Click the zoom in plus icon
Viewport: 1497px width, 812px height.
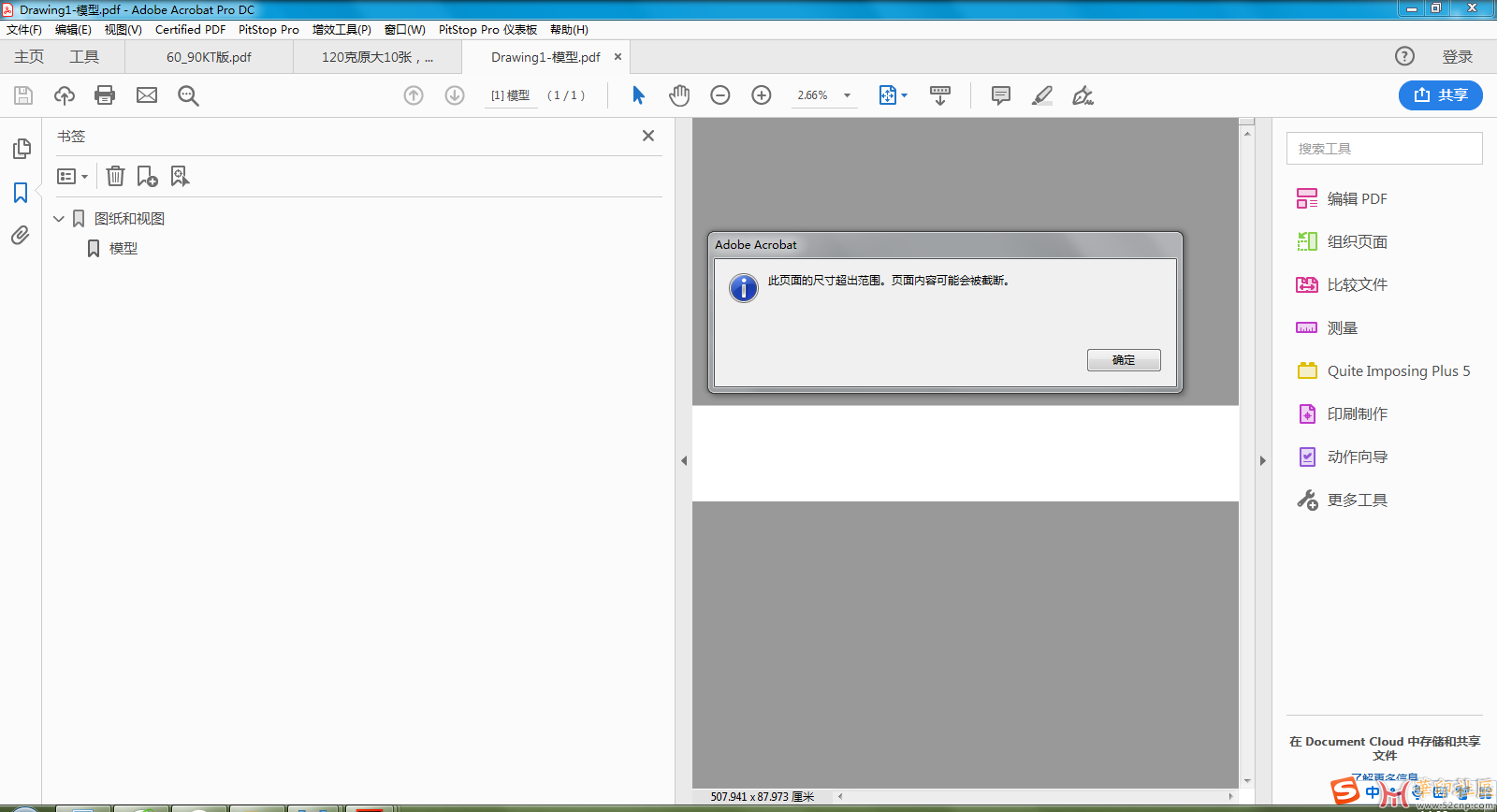(762, 95)
